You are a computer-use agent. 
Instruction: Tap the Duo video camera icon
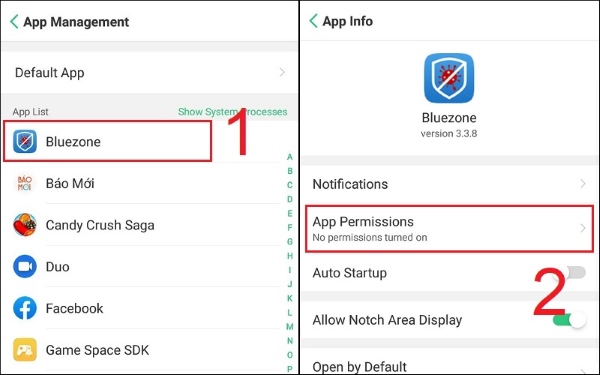click(x=25, y=266)
